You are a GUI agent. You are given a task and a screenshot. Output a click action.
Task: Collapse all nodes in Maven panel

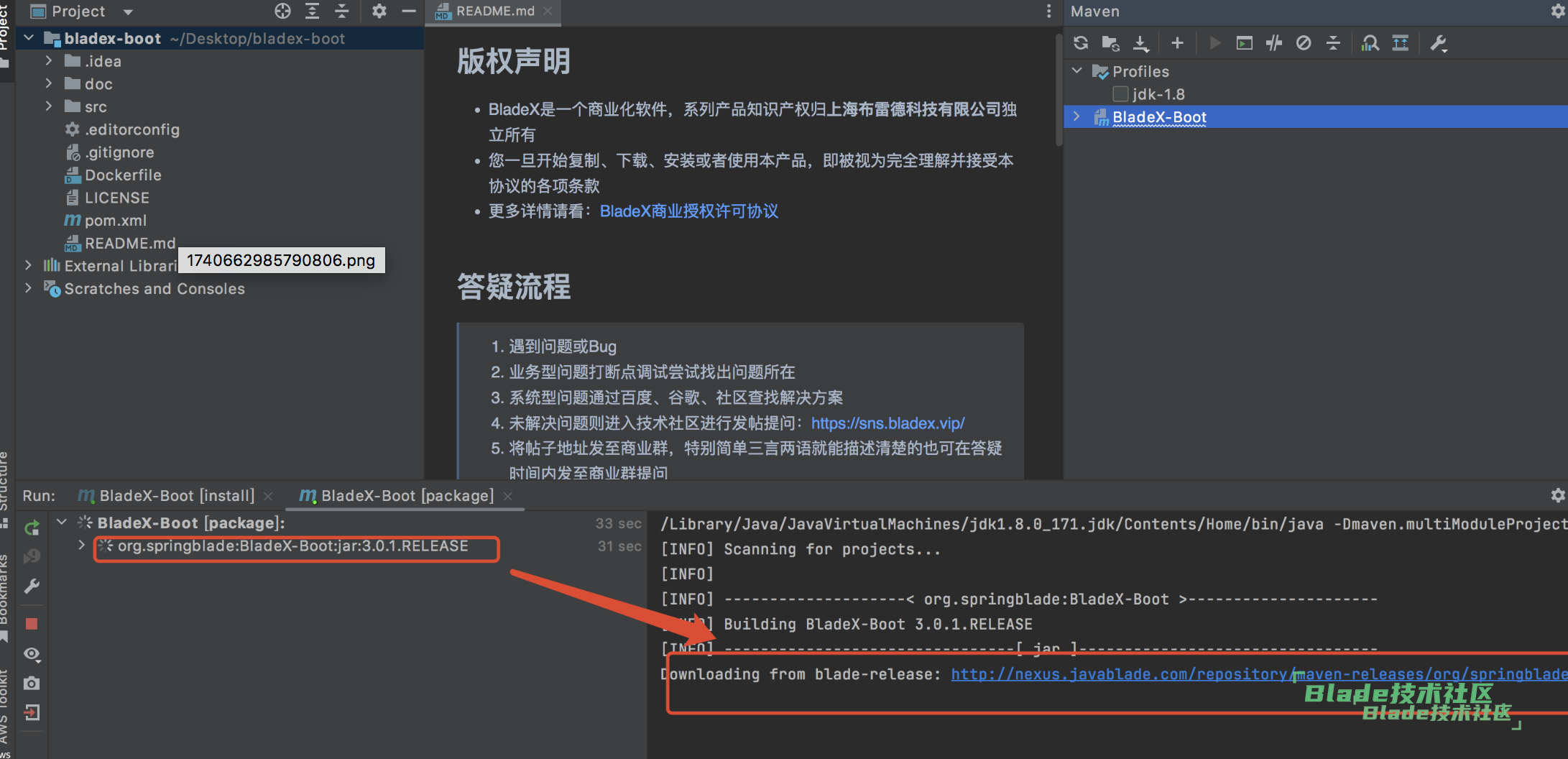click(x=1333, y=43)
